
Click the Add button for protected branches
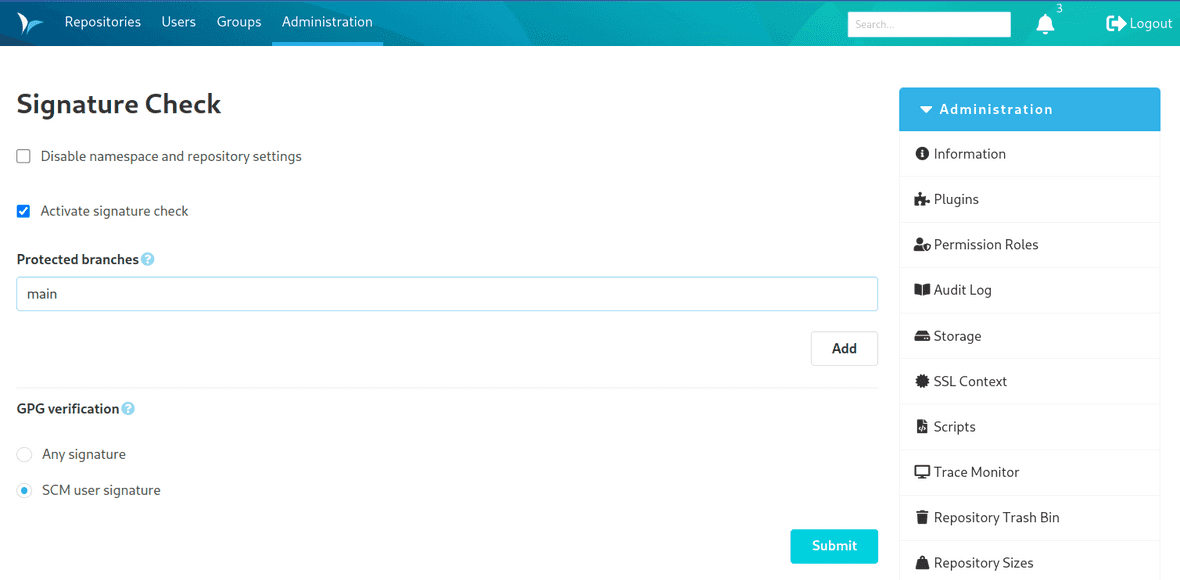pyautogui.click(x=844, y=348)
